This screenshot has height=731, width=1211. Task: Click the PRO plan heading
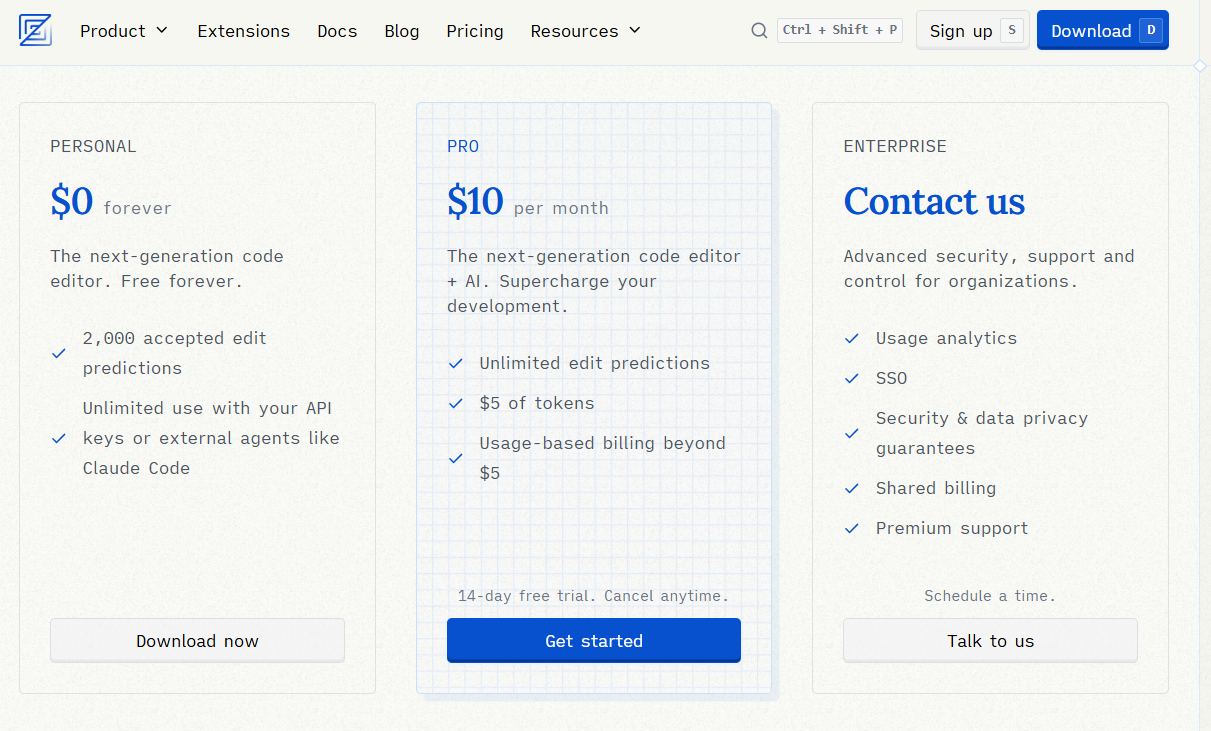click(463, 146)
